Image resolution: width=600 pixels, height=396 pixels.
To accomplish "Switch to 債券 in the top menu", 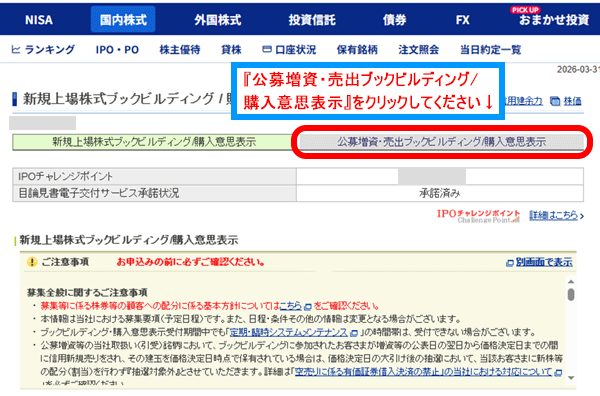I will (395, 20).
